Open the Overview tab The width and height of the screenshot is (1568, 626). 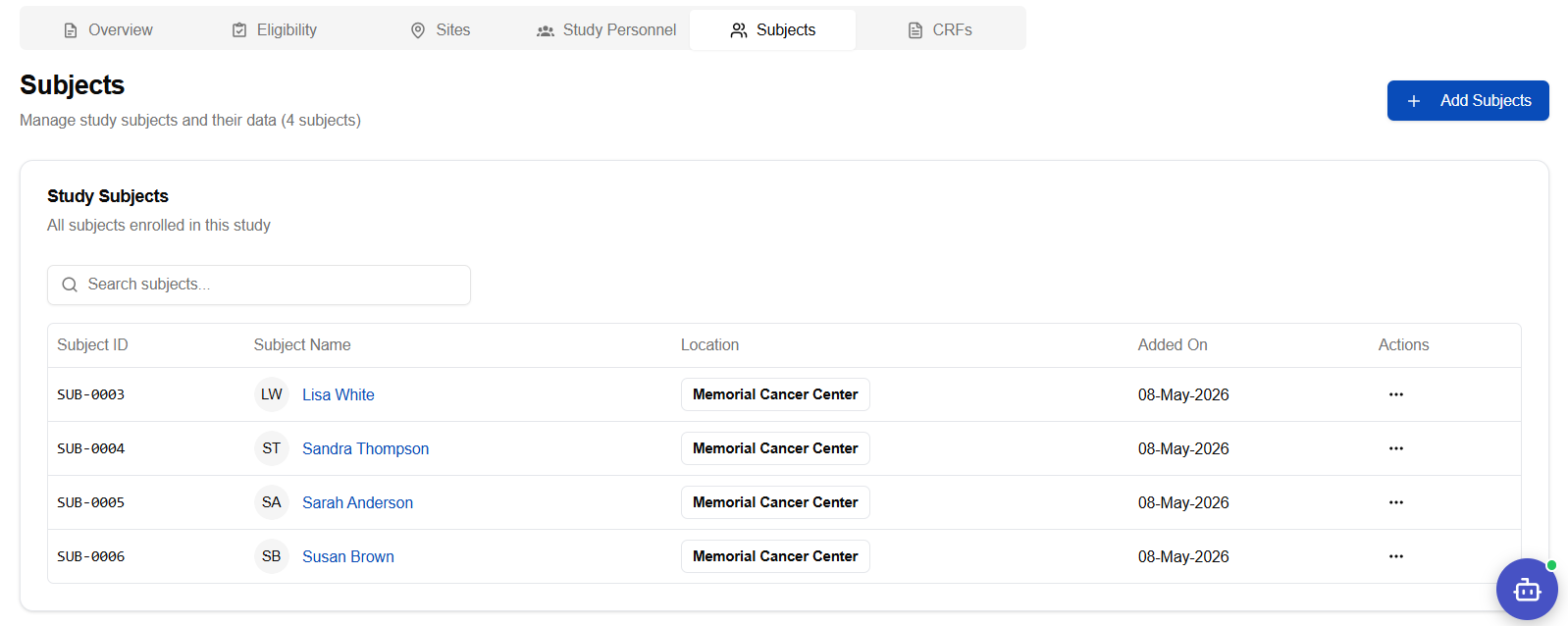click(x=108, y=30)
